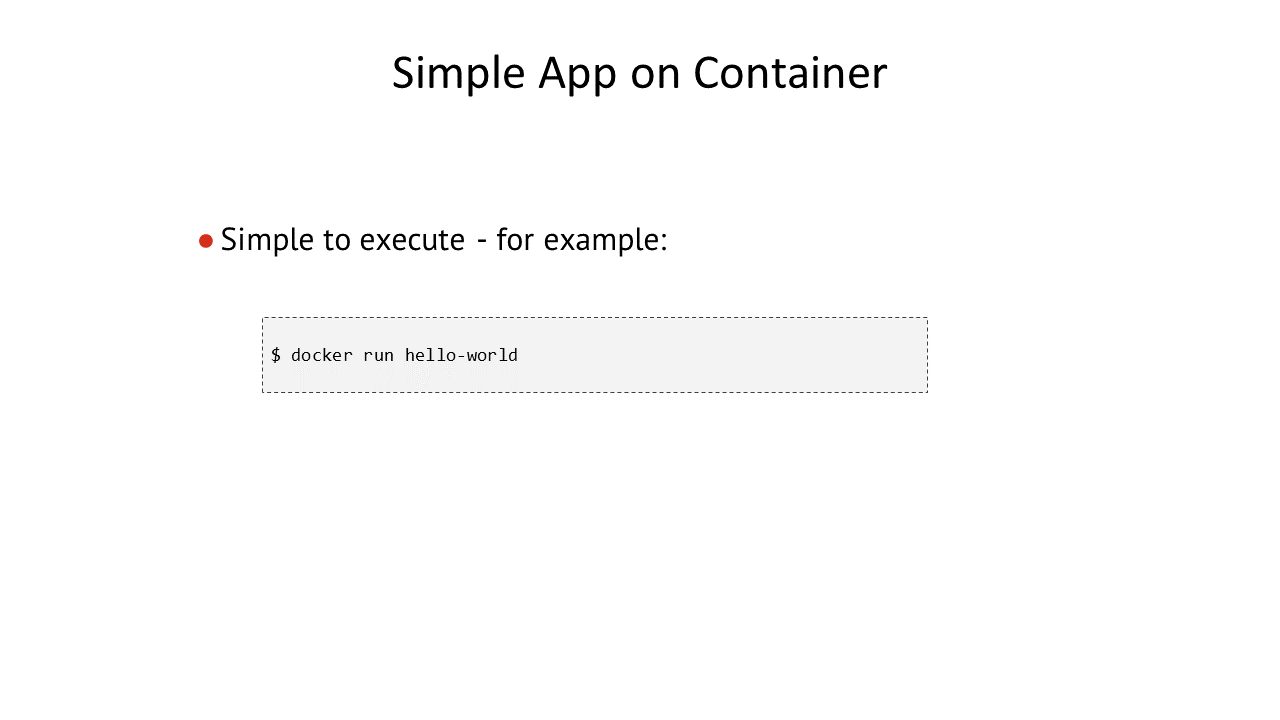The width and height of the screenshot is (1280, 720).
Task: Select the word "docker" in the command
Action: 322,355
